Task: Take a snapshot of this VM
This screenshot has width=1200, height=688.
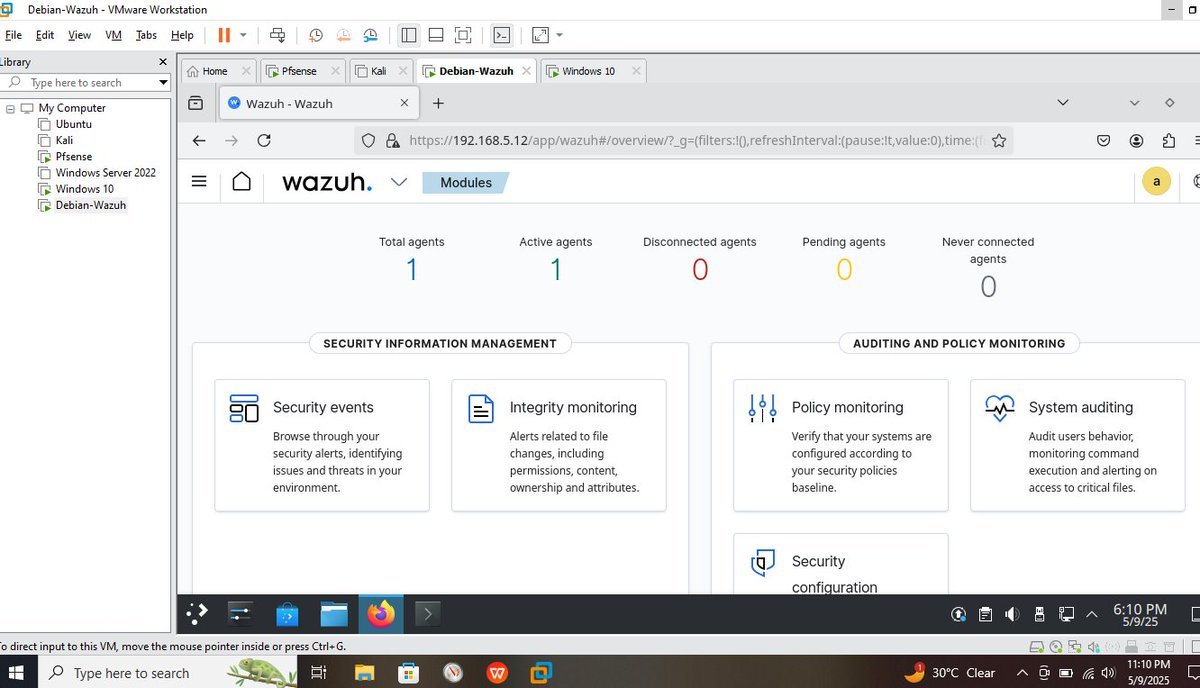Action: click(x=316, y=35)
